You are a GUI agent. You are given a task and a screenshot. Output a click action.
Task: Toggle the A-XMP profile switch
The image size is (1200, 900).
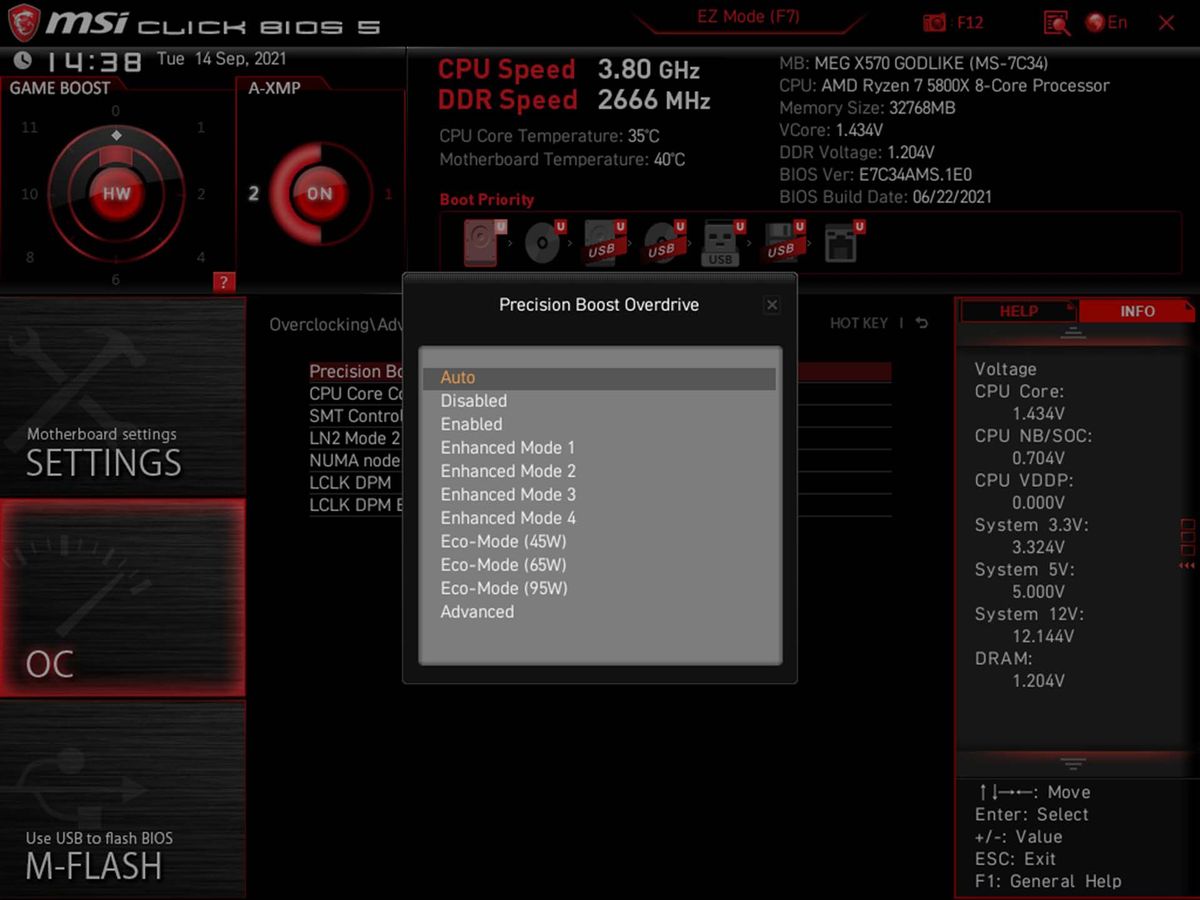318,193
